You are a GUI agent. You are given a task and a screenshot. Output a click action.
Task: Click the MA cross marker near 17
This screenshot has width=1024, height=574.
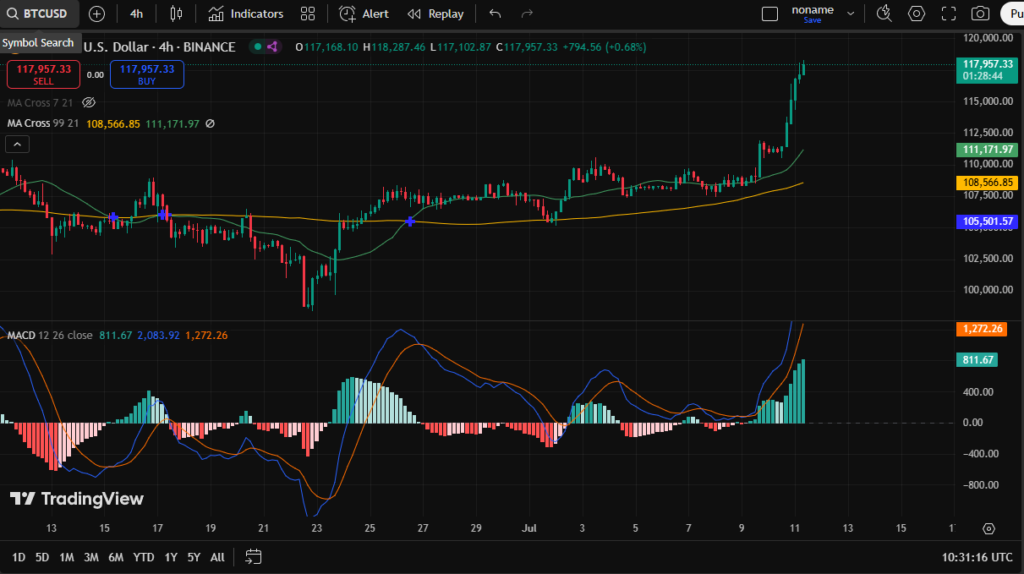coord(163,214)
